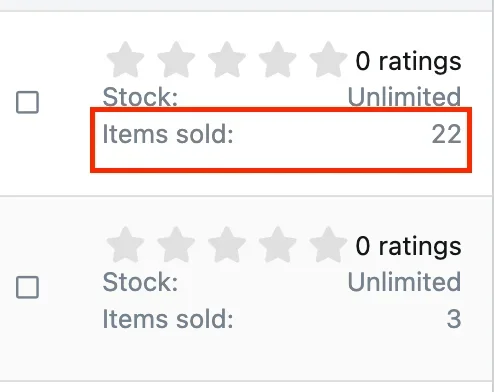This screenshot has height=392, width=494.
Task: Open the bottom product's 0 ratings text
Action: pos(408,247)
